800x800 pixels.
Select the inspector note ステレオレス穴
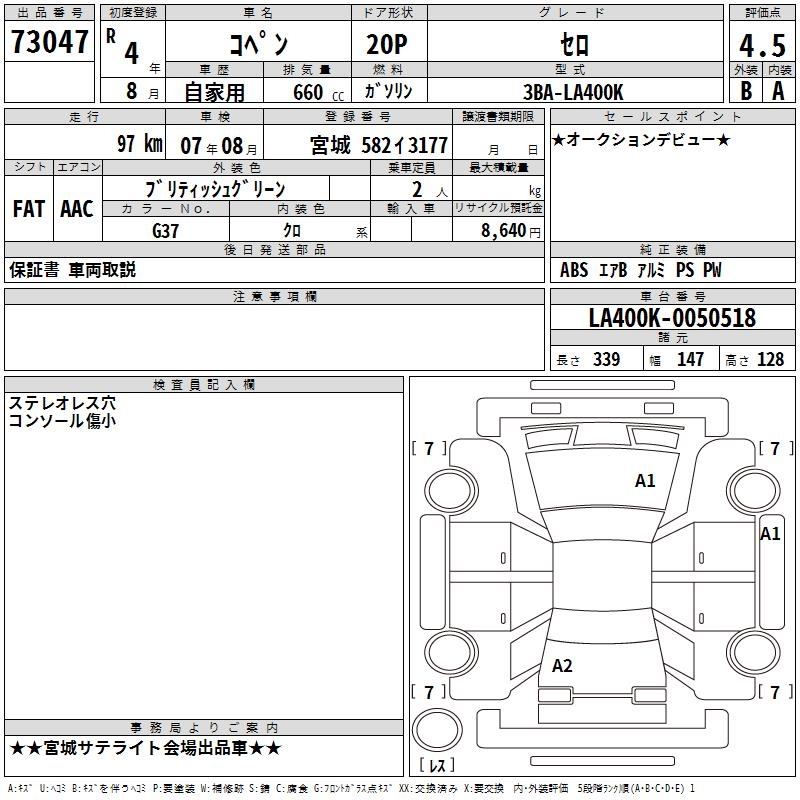click(62, 403)
